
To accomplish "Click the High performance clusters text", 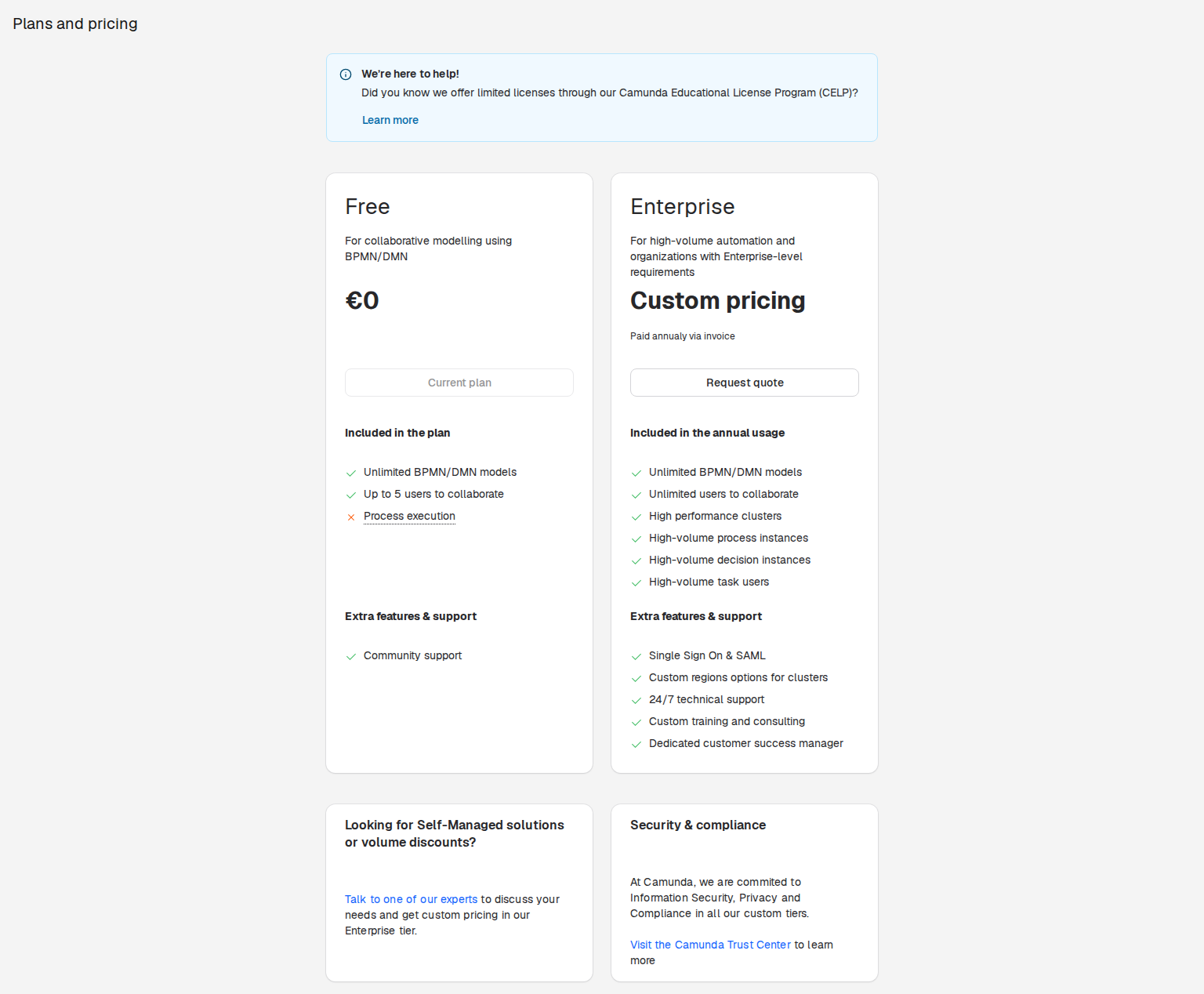I will click(715, 516).
